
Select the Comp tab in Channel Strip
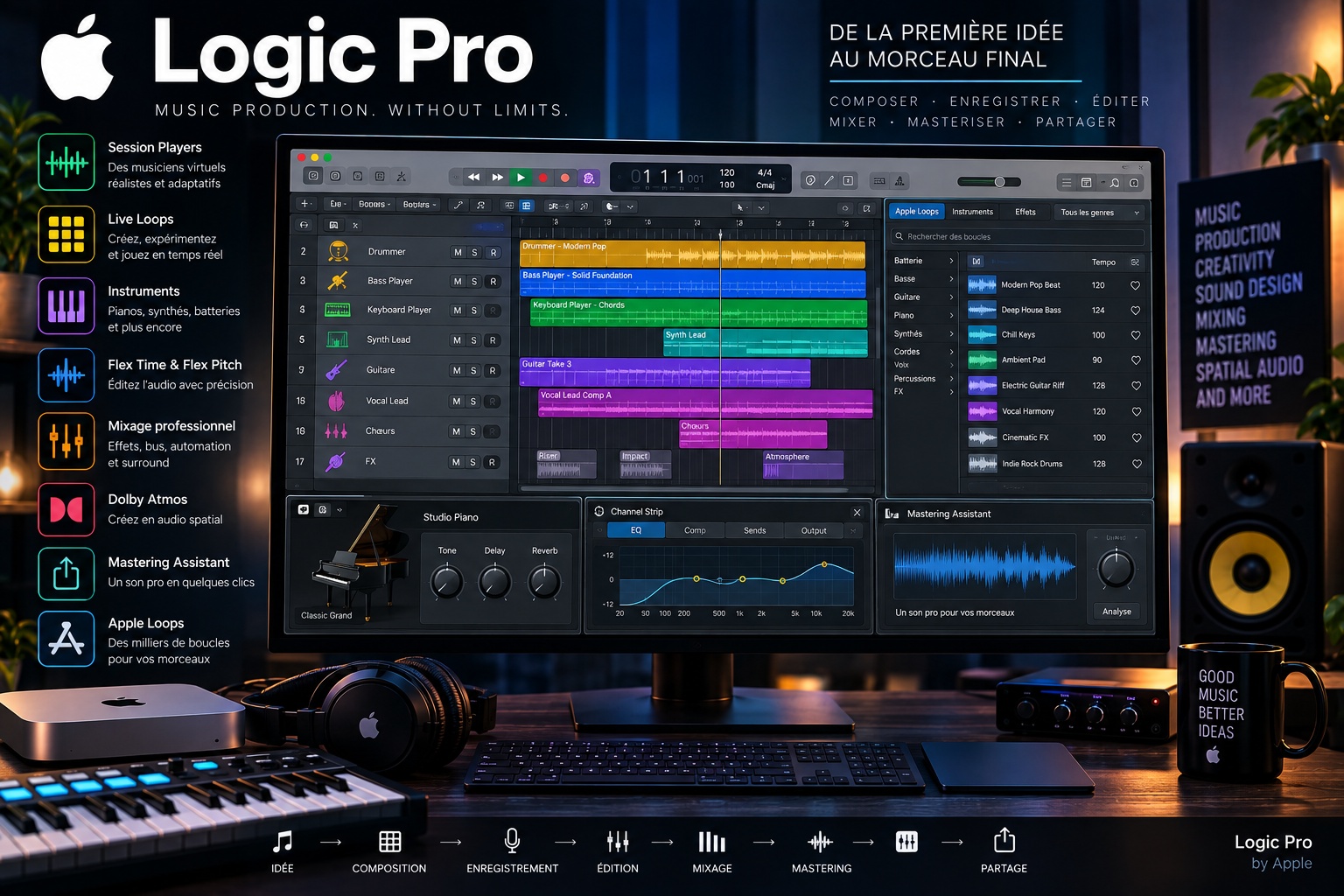click(x=695, y=530)
